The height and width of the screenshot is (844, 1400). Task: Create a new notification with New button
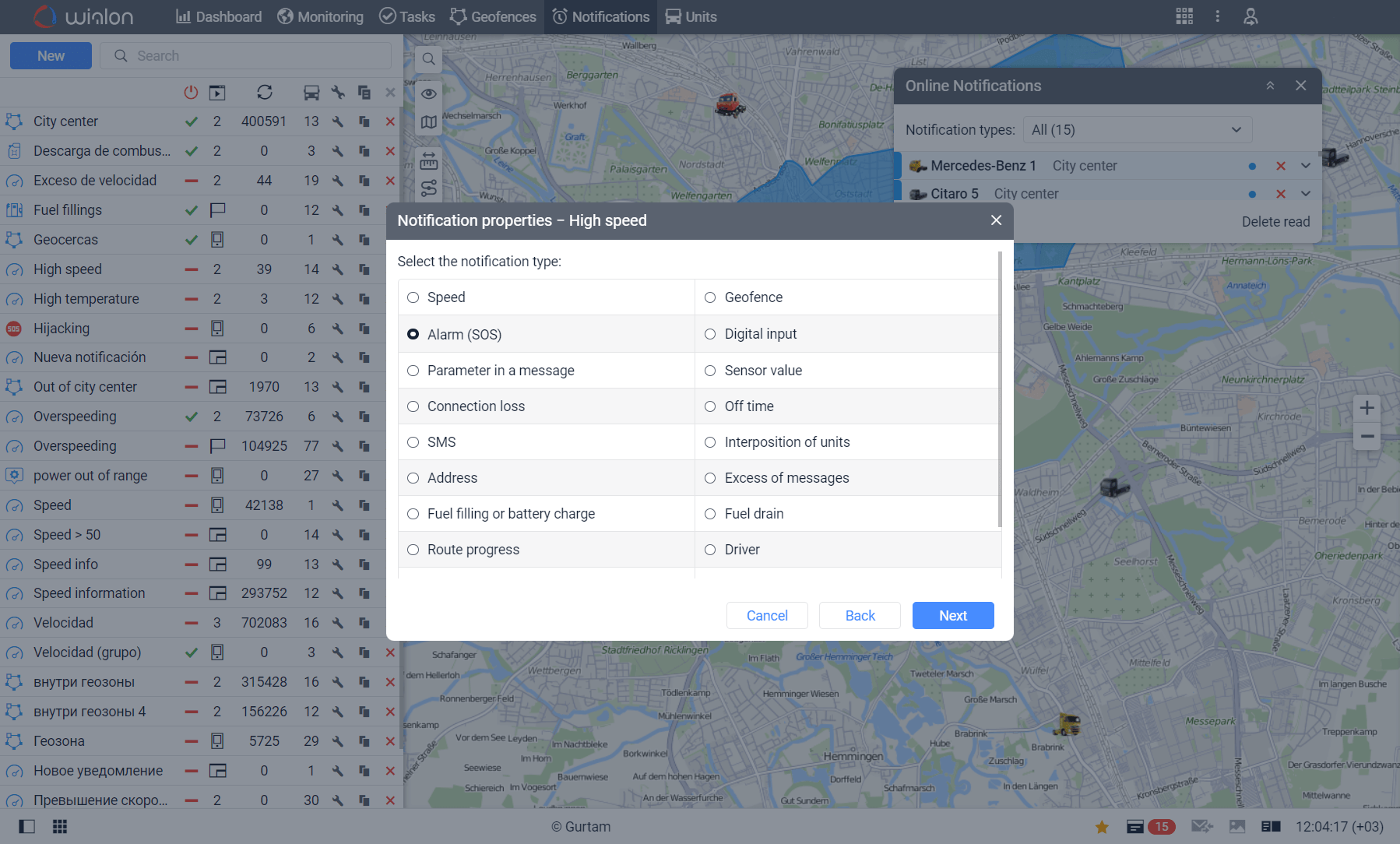tap(51, 55)
